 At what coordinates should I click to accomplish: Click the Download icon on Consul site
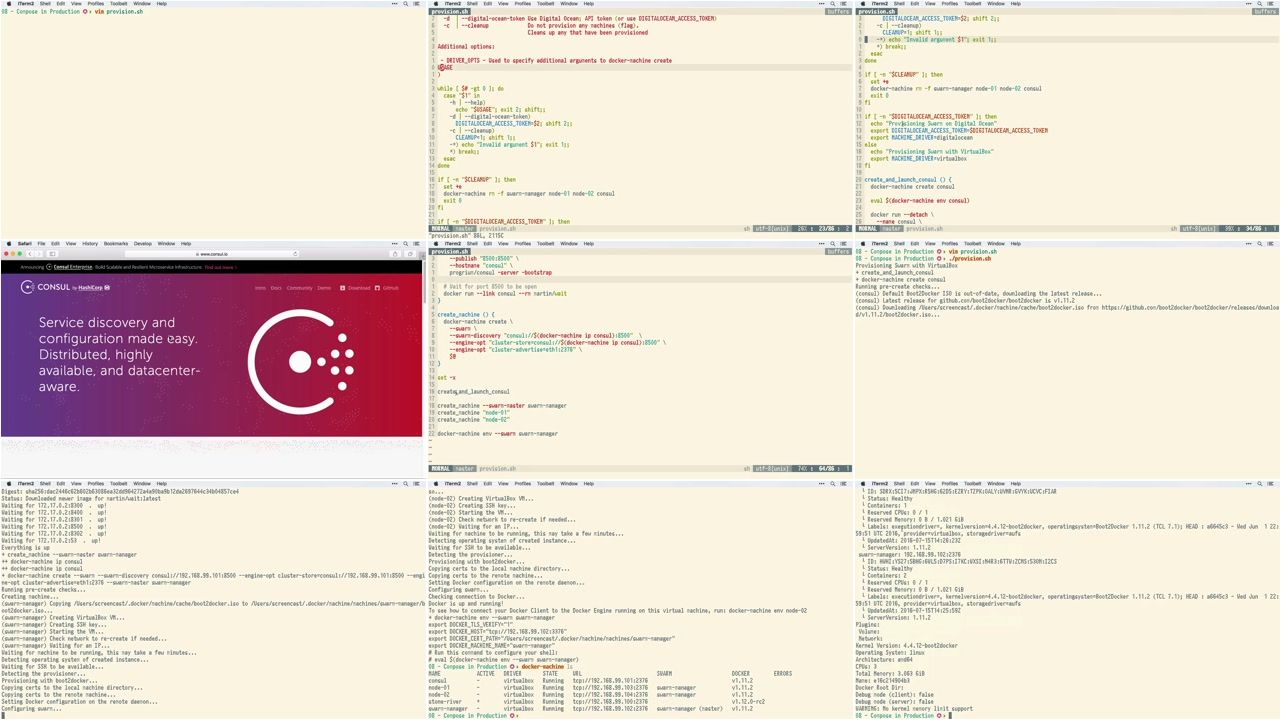pos(342,288)
